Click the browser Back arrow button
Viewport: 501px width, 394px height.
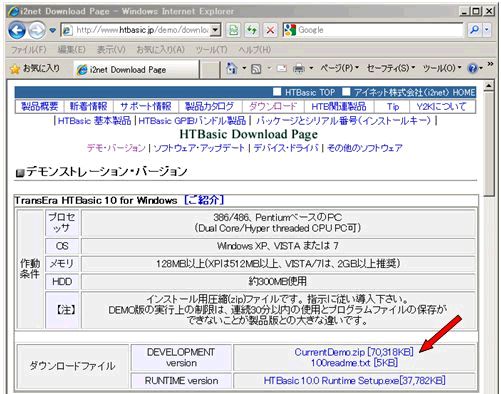click(x=17, y=30)
